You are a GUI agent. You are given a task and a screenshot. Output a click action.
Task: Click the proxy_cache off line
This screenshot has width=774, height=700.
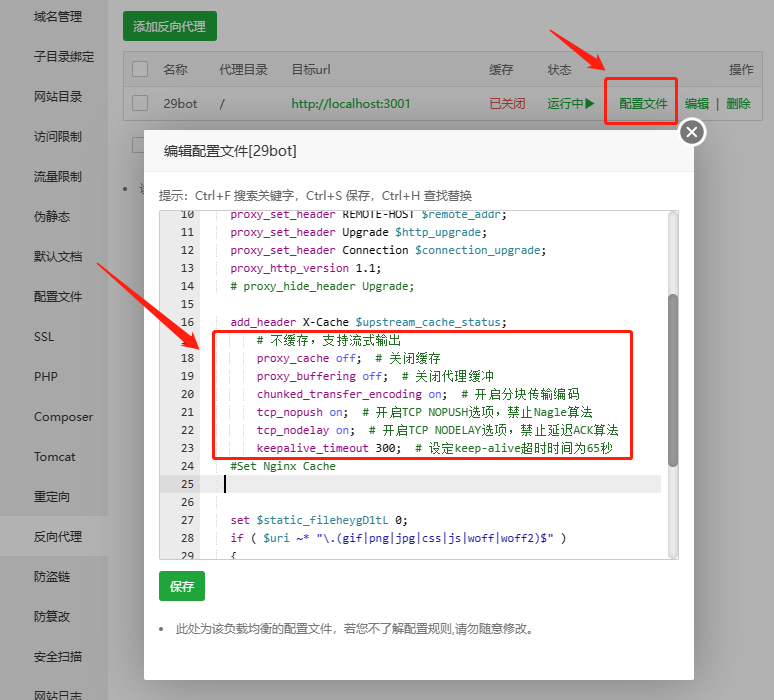click(x=348, y=358)
